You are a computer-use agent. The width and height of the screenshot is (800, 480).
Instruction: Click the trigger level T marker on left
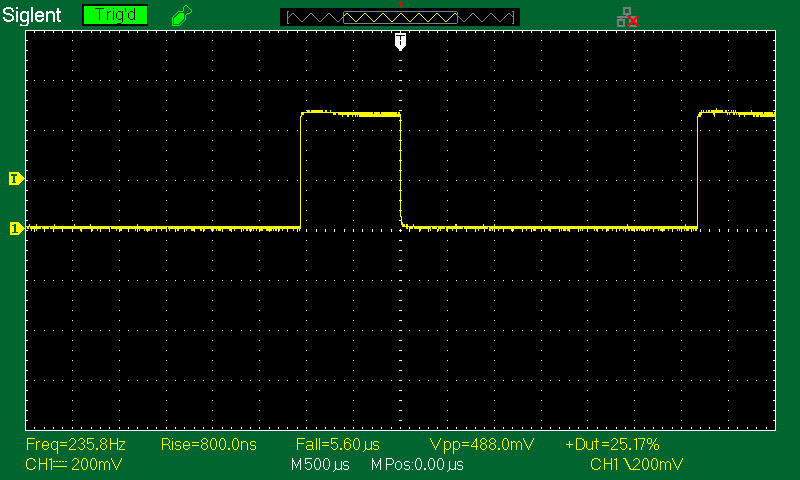click(15, 179)
